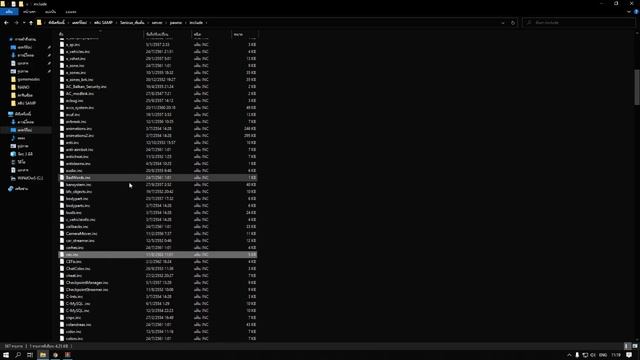Open the View ribbon tab
The height and width of the screenshot is (360, 640).
[71, 12]
